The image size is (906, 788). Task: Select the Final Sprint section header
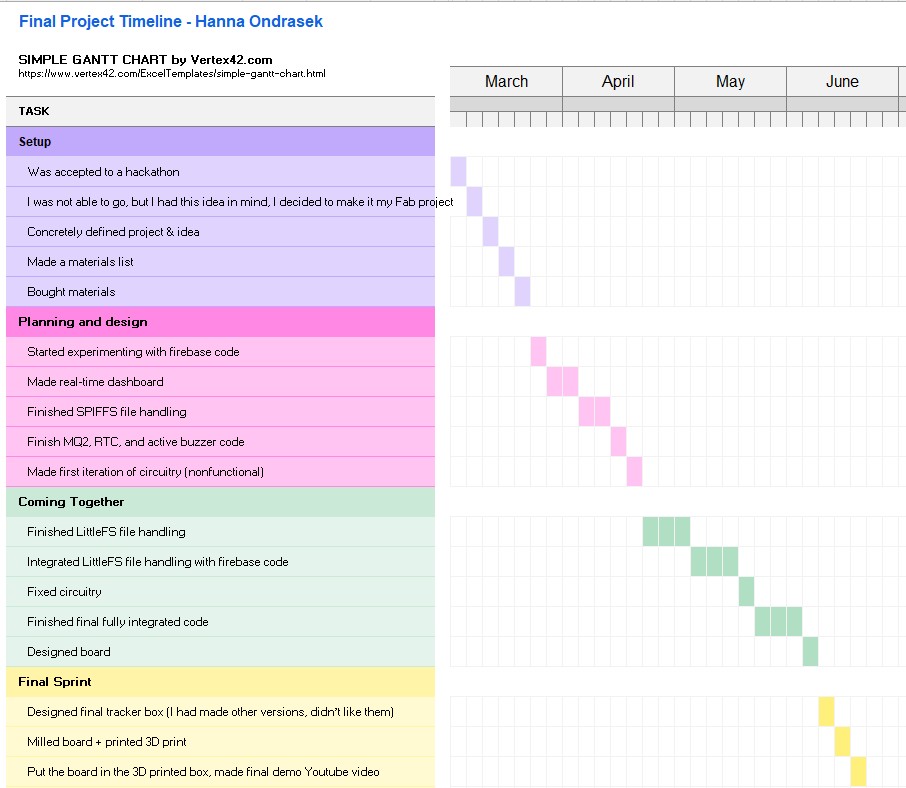tap(220, 682)
